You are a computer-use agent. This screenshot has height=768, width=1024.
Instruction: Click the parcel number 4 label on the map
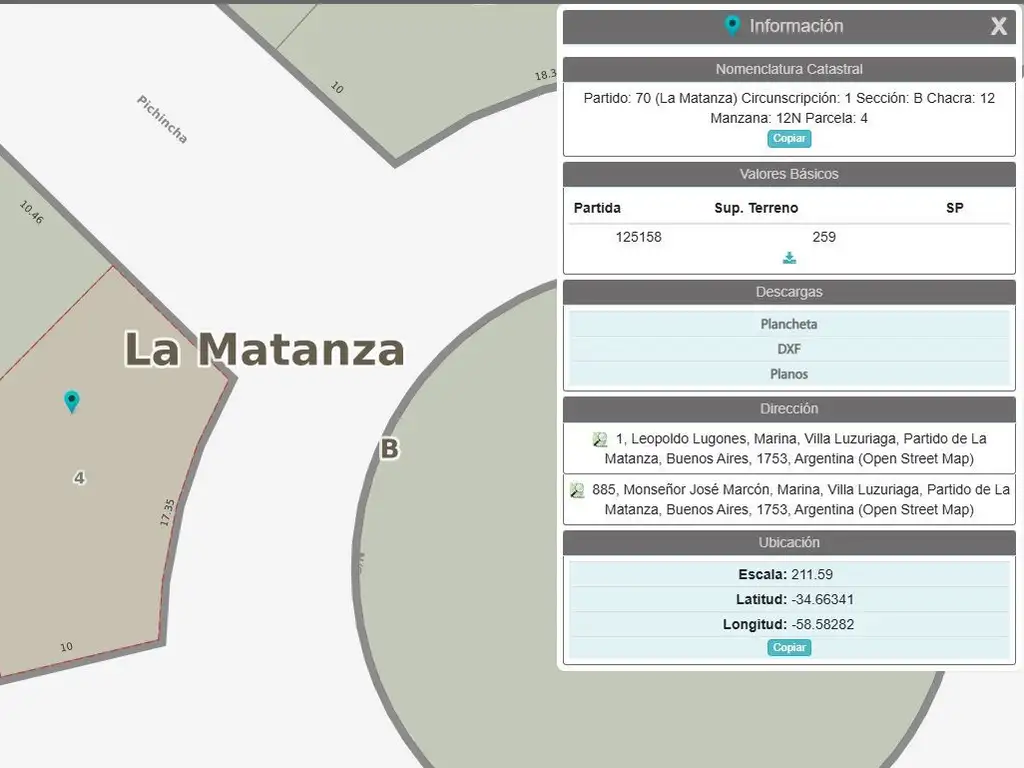(x=79, y=478)
